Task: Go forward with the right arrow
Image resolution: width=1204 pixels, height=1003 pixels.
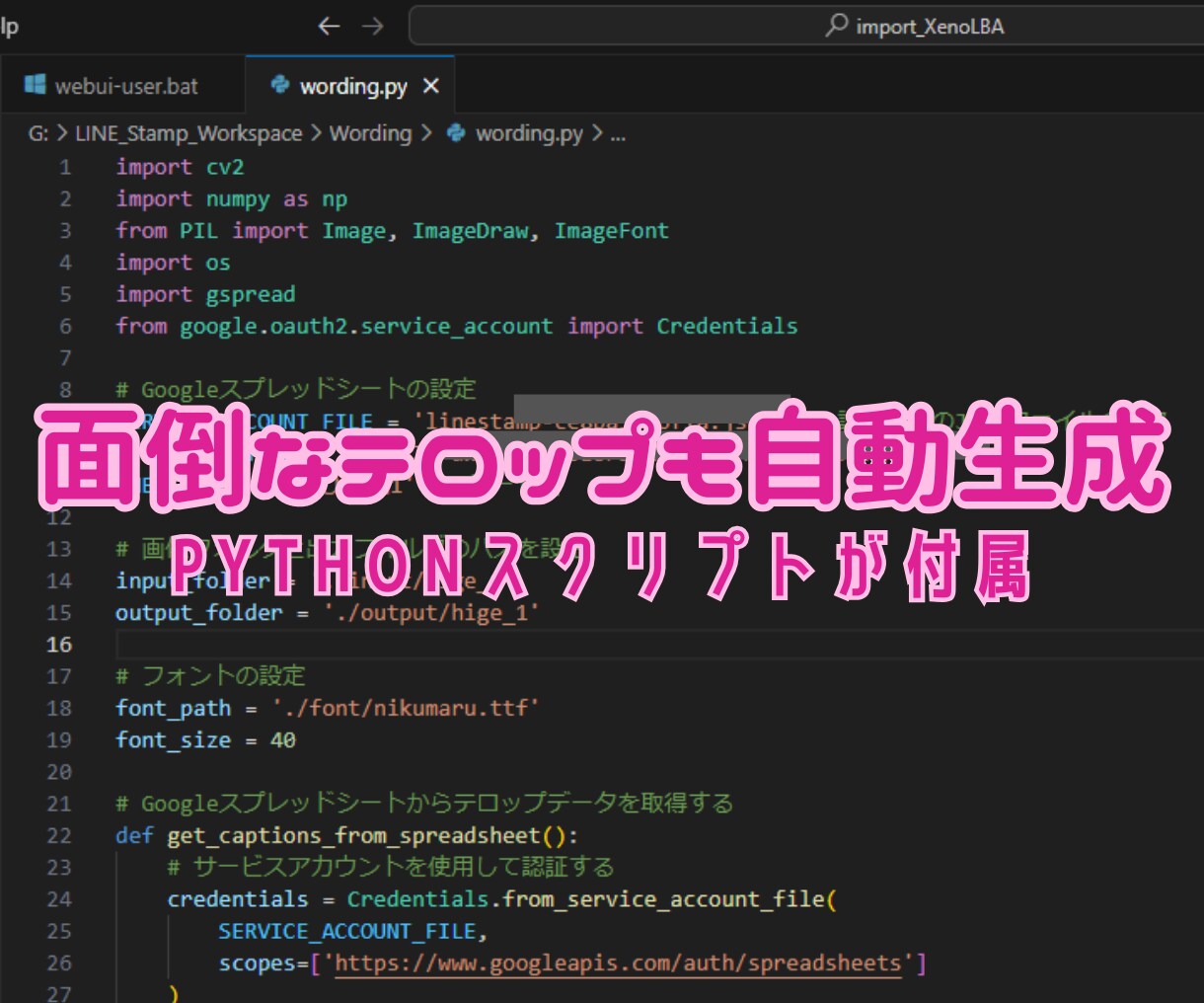Action: [x=372, y=27]
